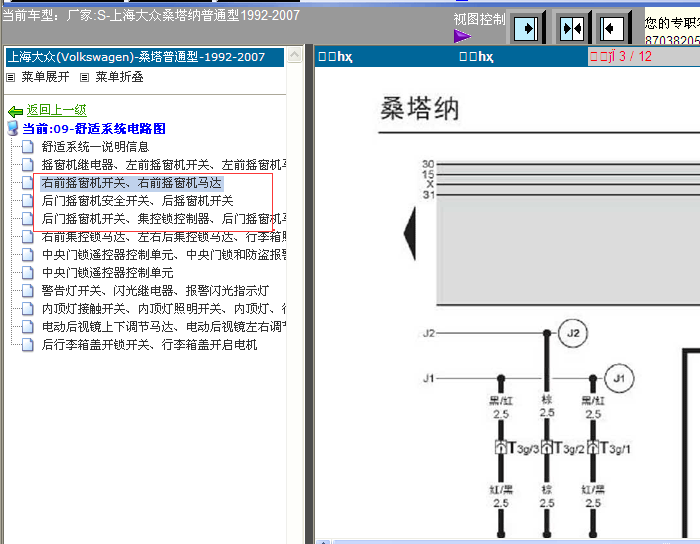
Task: Click document icon beside 右前集控锁马达
Action: (x=28, y=237)
